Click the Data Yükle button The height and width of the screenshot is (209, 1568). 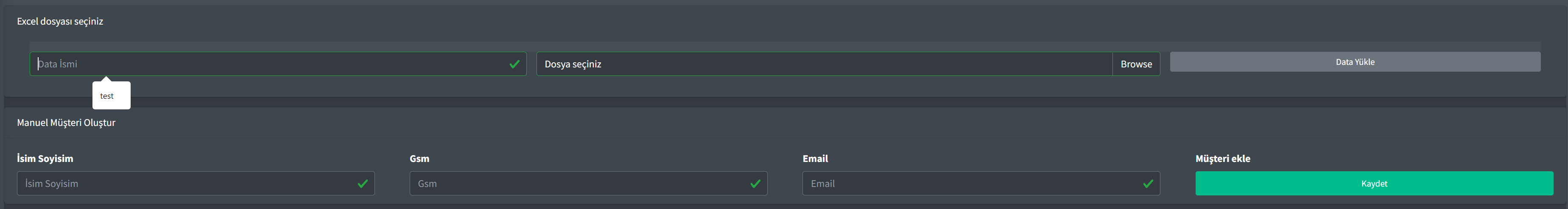pyautogui.click(x=1355, y=62)
